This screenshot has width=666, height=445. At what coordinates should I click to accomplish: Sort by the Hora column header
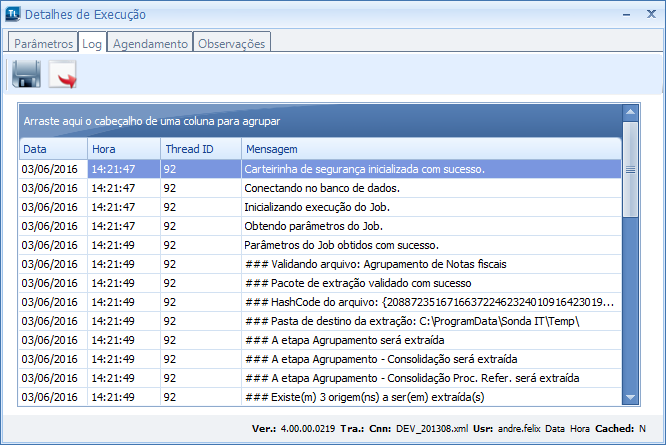tap(122, 149)
